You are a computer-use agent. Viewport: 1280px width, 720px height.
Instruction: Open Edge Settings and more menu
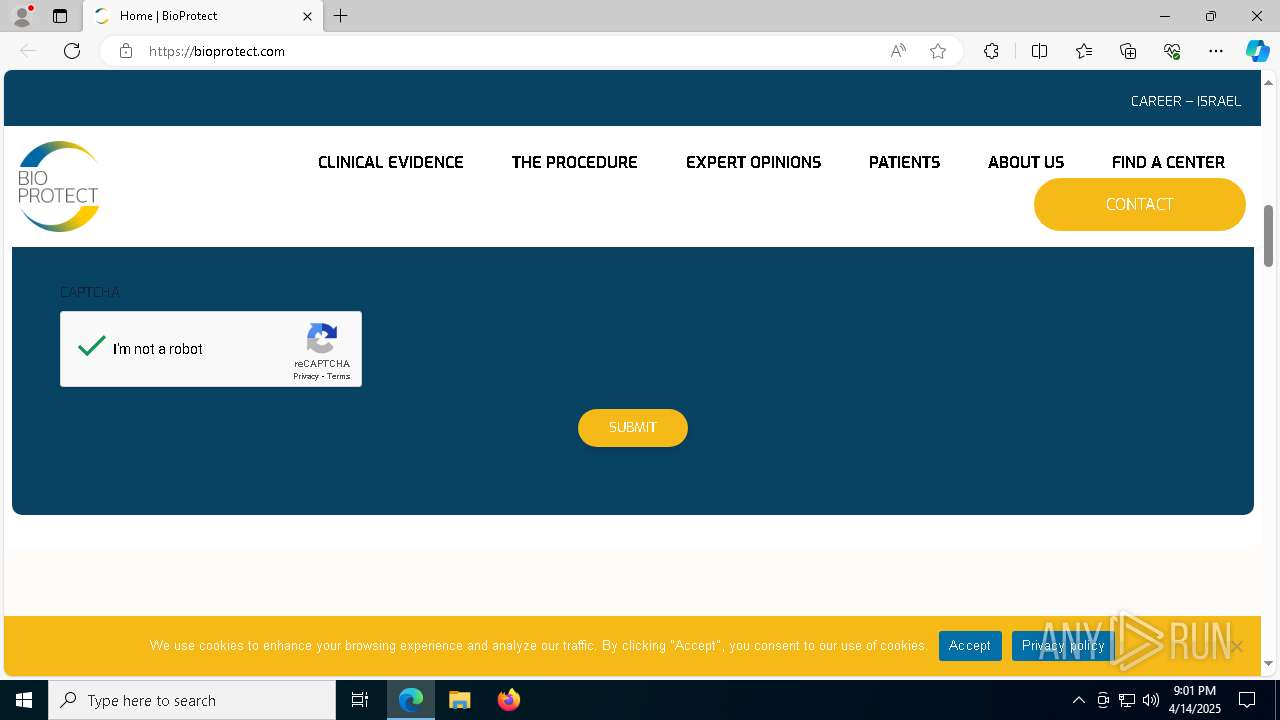pos(1216,51)
